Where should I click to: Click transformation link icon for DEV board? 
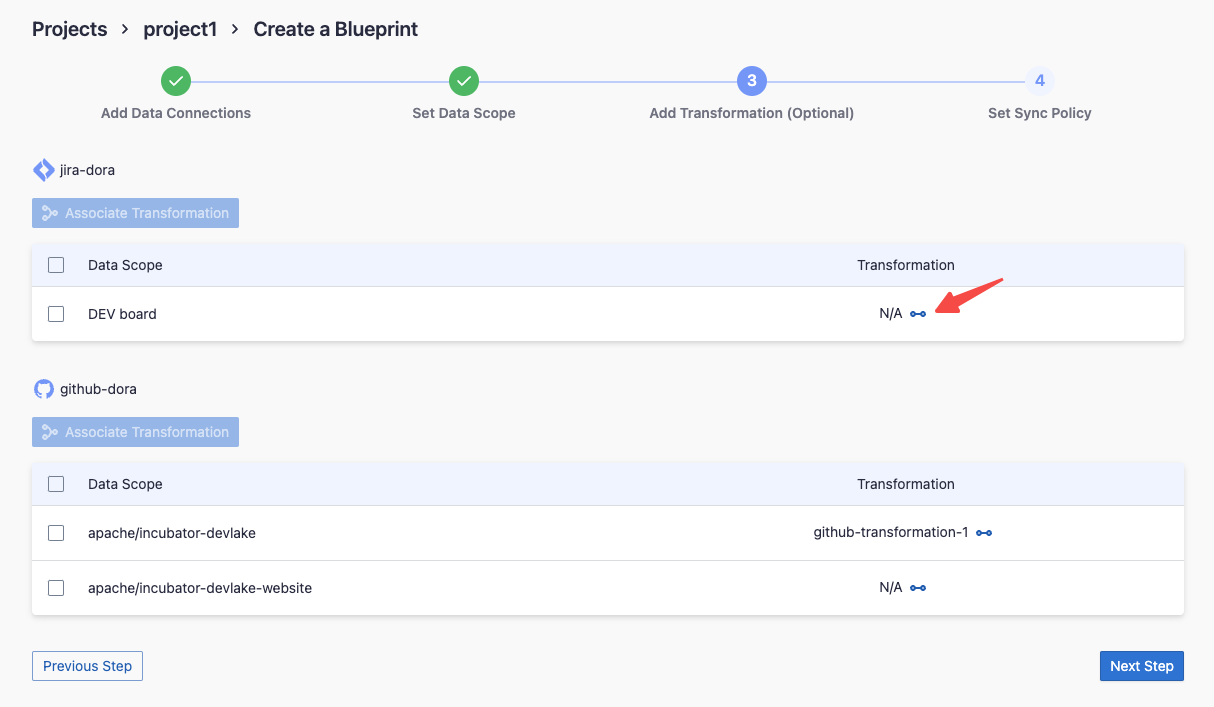click(918, 314)
